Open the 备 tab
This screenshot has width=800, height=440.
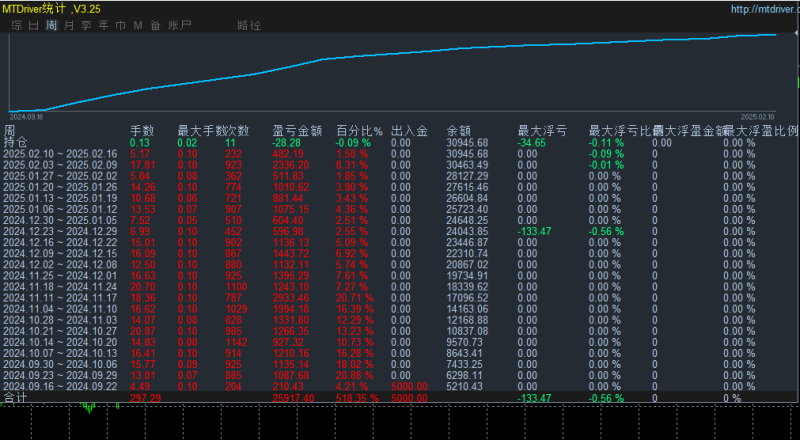tap(155, 24)
